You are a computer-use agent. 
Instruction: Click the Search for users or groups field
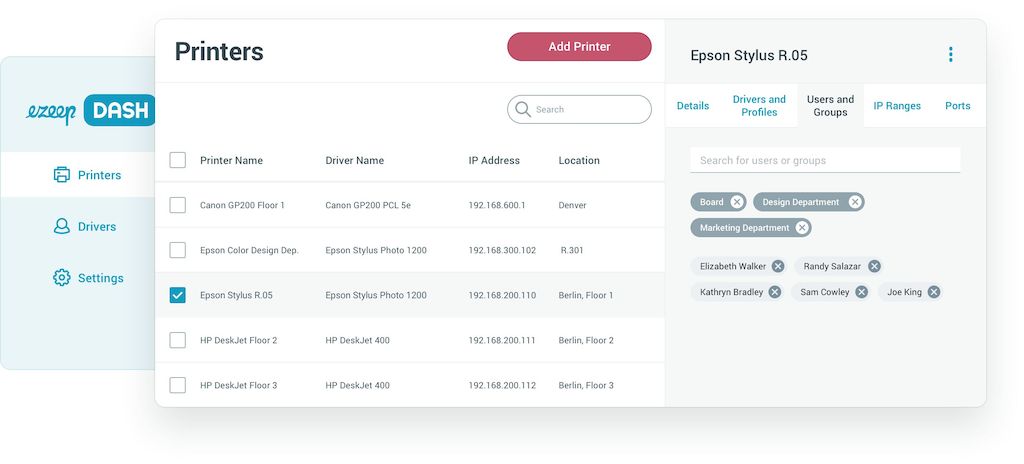click(x=825, y=160)
